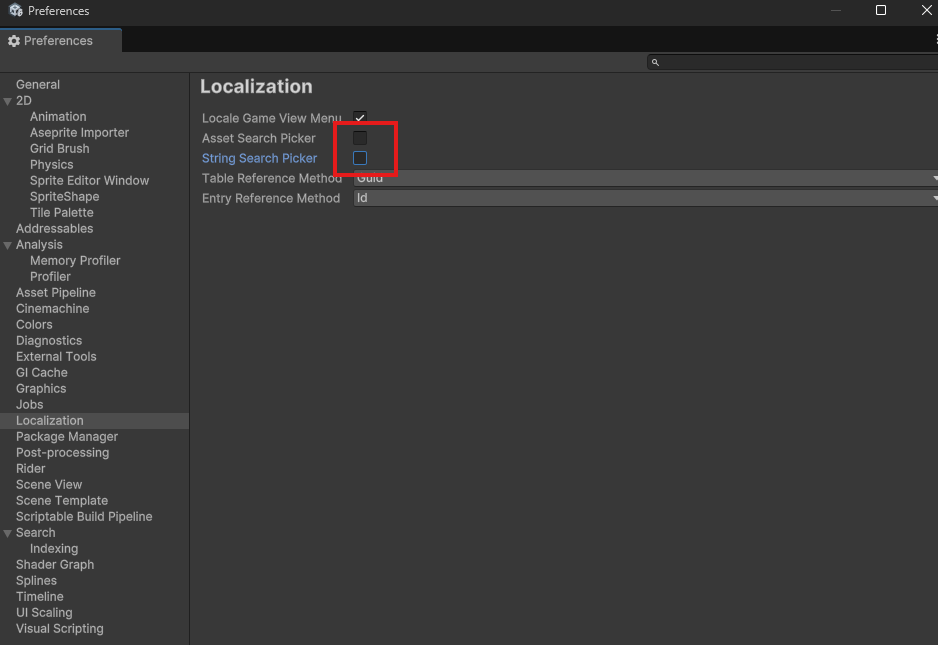The image size is (938, 645).
Task: Select the Search category
Action: click(35, 533)
